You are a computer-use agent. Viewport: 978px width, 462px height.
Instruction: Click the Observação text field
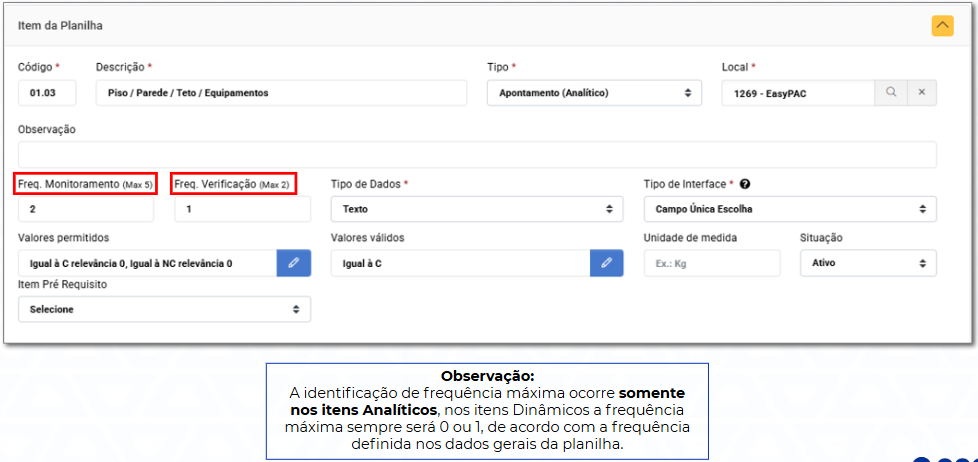(477, 155)
